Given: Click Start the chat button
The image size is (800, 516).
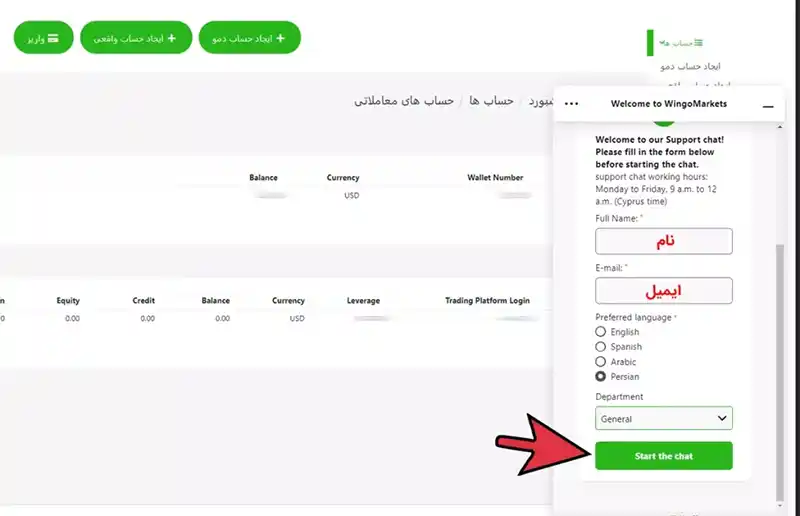Looking at the screenshot, I should tap(663, 456).
